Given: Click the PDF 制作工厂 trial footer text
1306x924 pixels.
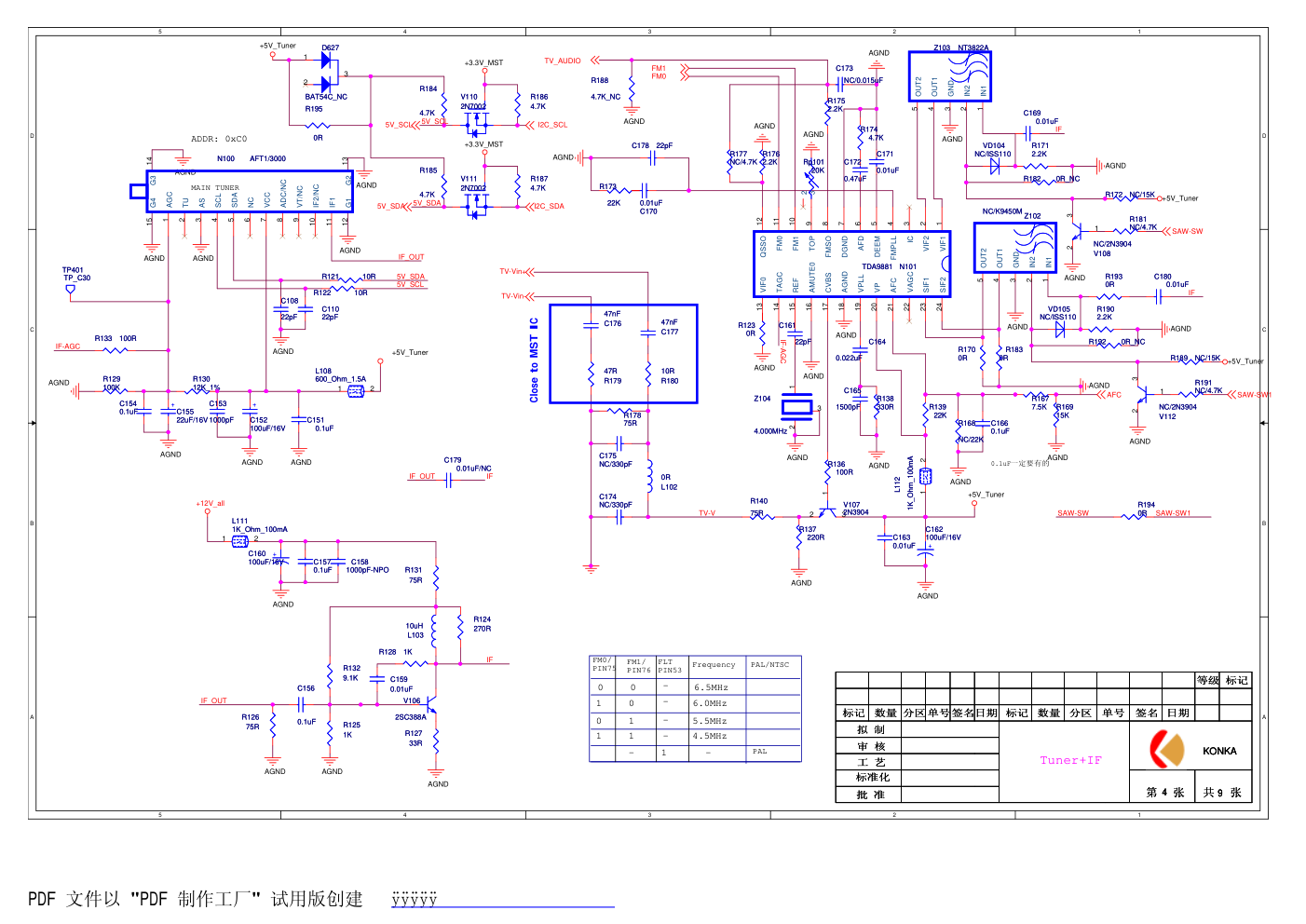Looking at the screenshot, I should pyautogui.click(x=196, y=899).
